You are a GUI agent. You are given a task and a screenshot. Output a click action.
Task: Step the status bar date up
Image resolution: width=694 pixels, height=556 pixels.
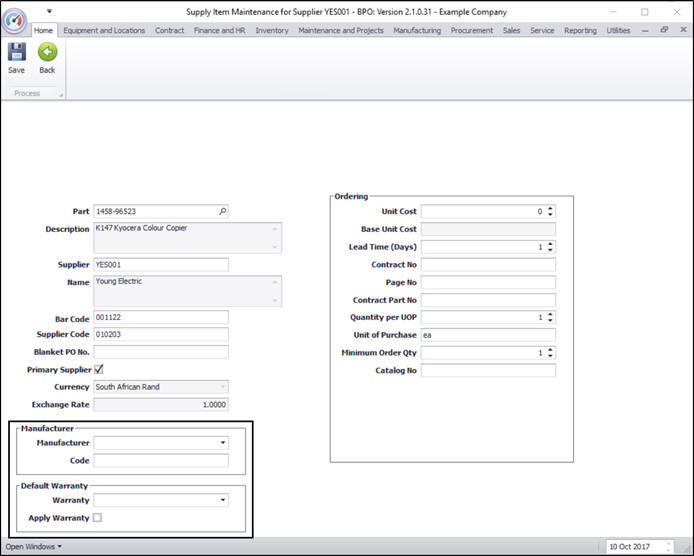[x=669, y=544]
